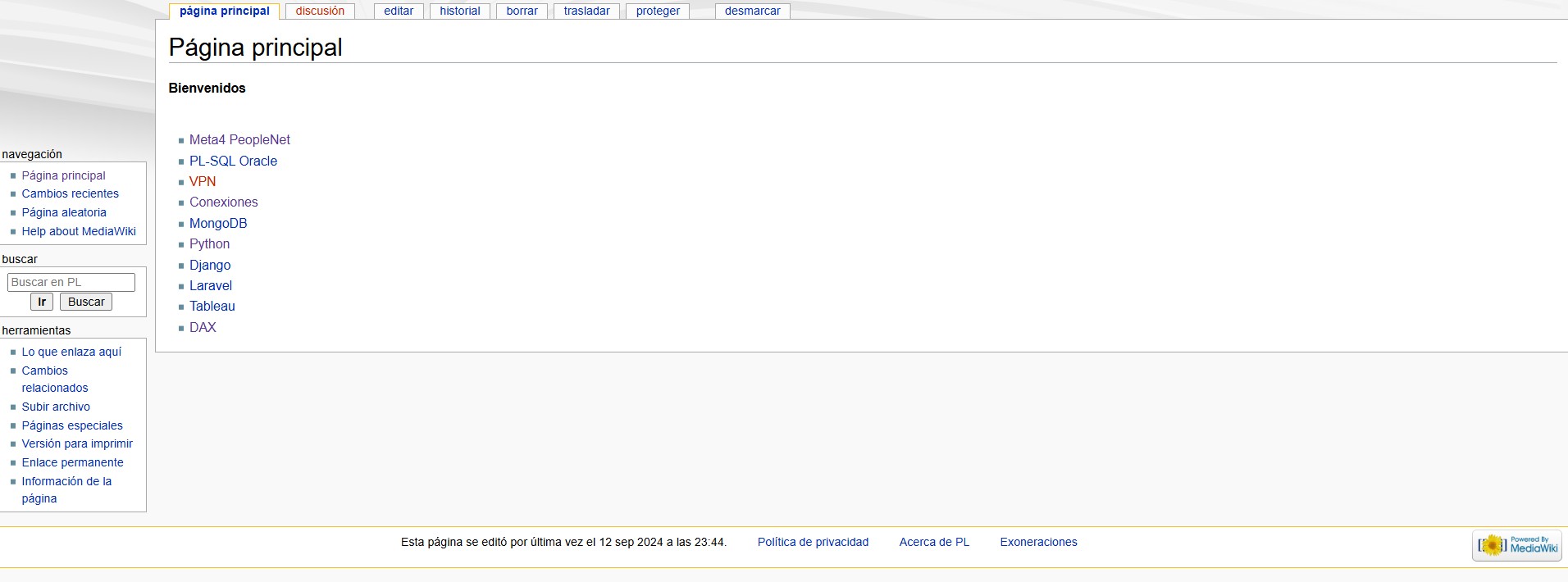Open Cambios recientes in sidebar

(x=71, y=193)
